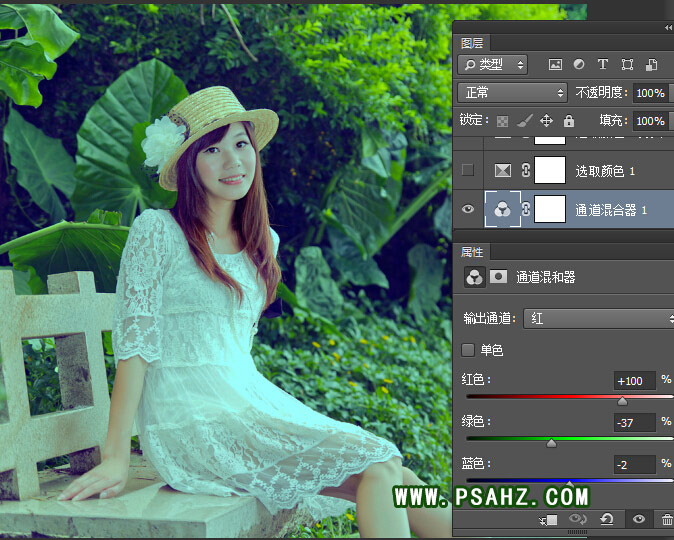Reset adjustment to defaults icon
Screen dimensions: 674x540
coord(606,519)
